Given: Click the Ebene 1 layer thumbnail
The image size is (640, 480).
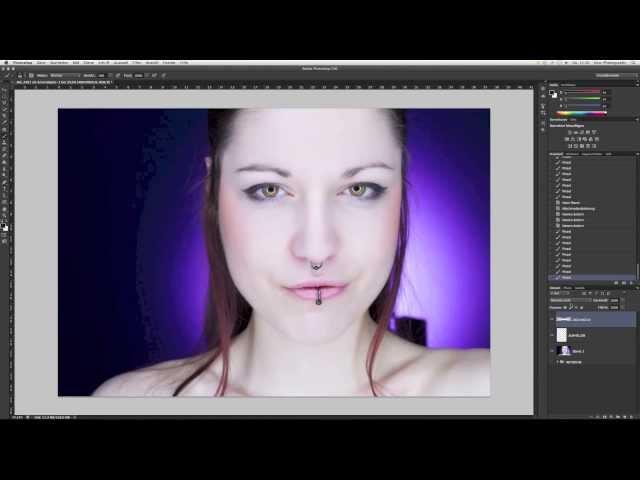Looking at the screenshot, I should click(x=562, y=351).
